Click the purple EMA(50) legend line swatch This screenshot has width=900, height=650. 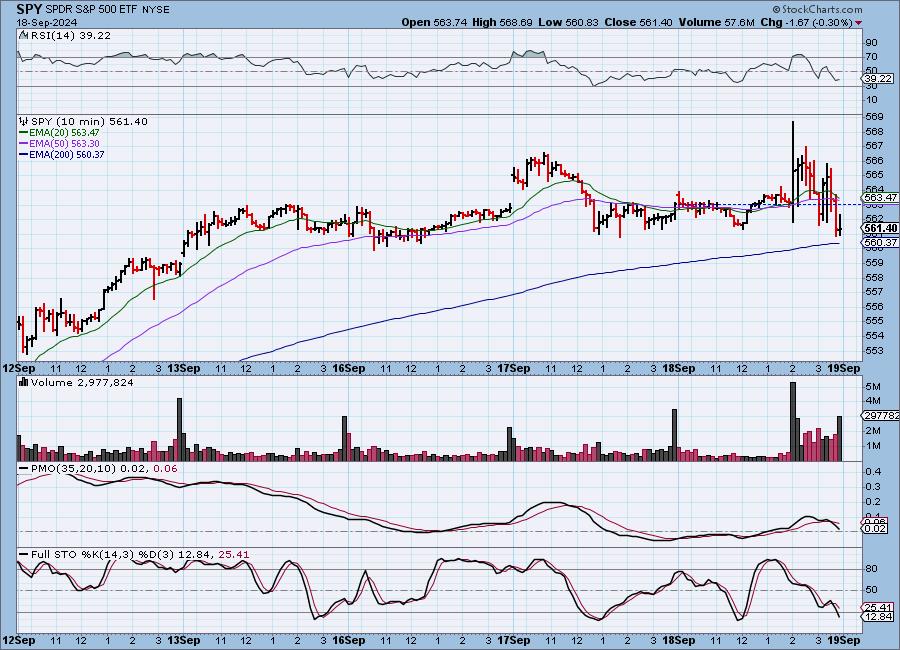(x=24, y=144)
